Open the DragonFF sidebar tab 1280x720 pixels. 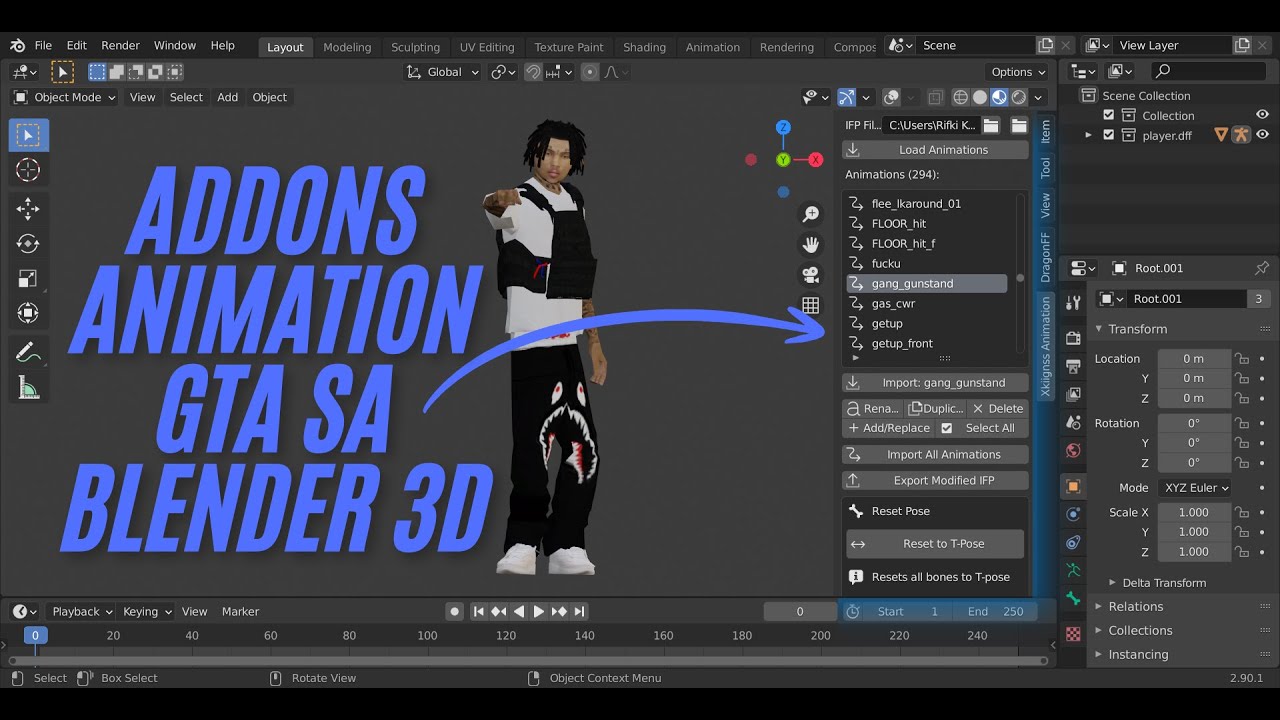(1045, 257)
